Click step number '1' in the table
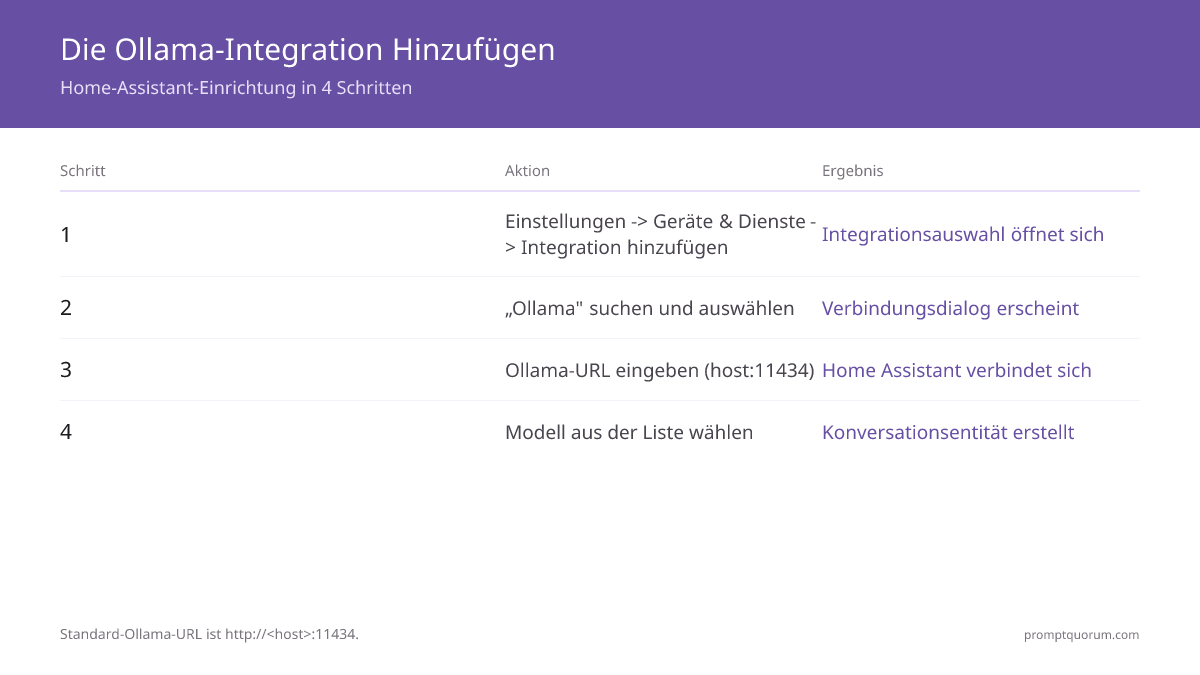Screen dimensions: 1200x675 66,235
